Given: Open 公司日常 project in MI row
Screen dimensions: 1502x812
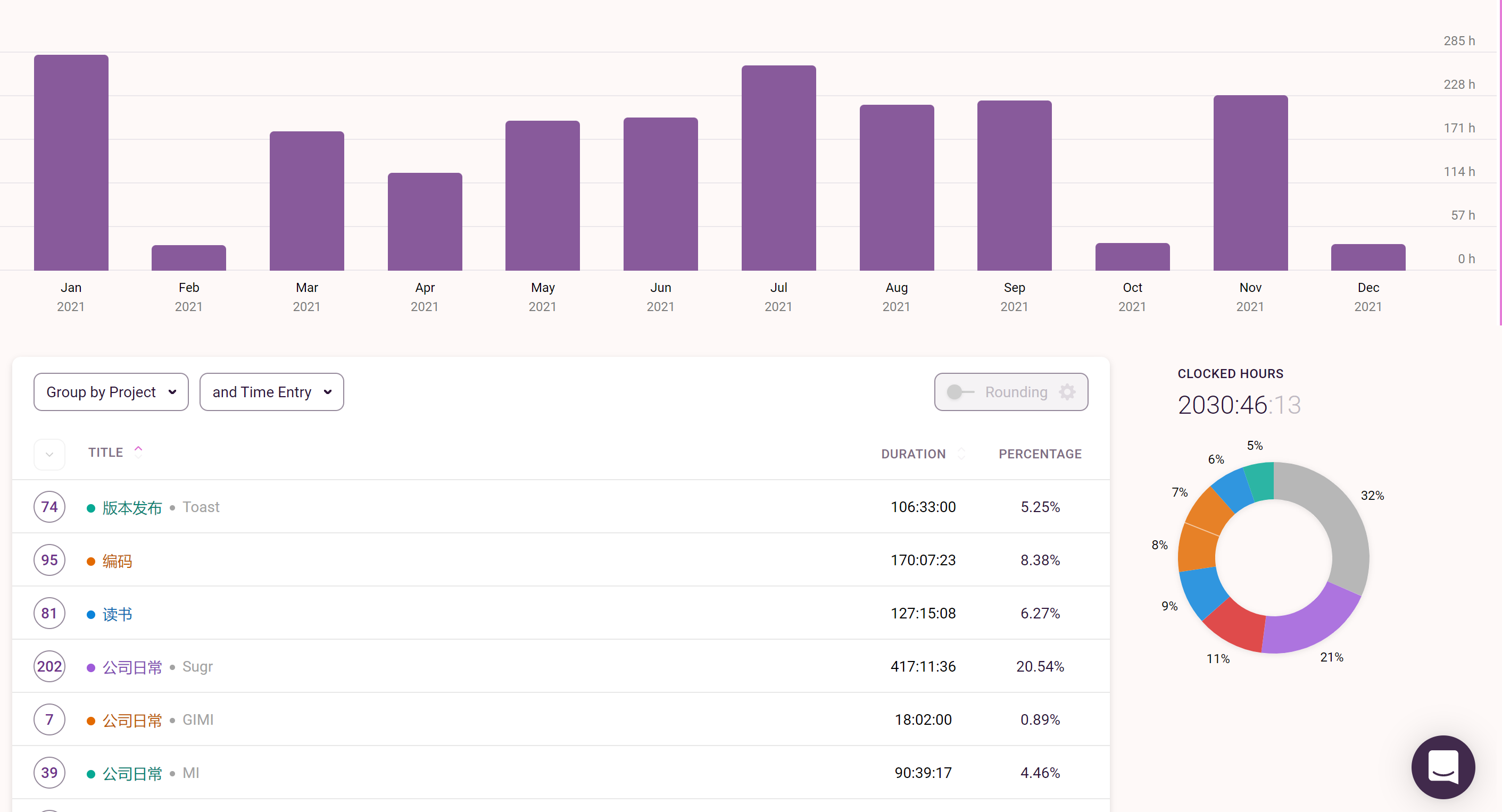Looking at the screenshot, I should 132,773.
